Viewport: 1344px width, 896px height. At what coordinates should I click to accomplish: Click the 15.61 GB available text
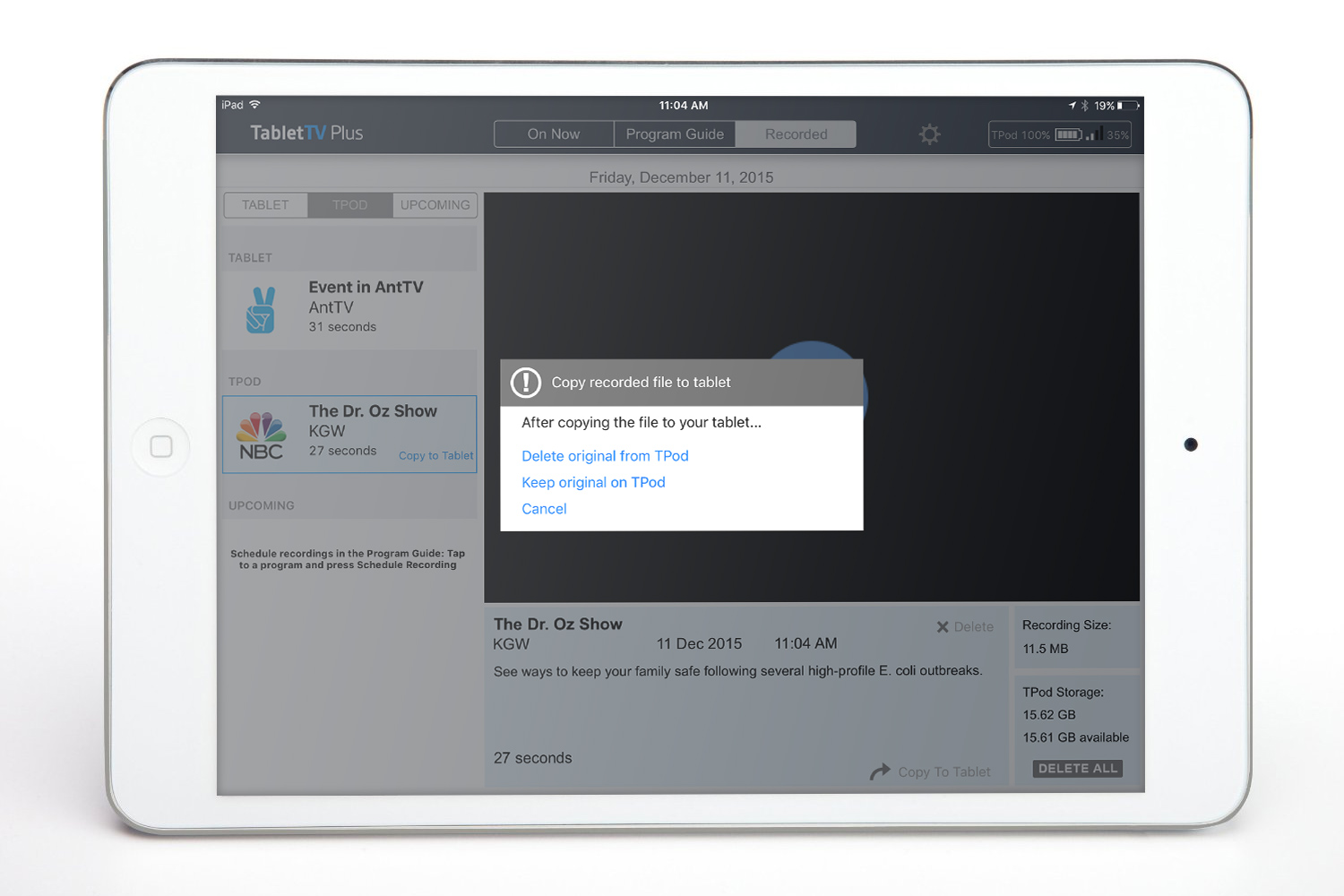tap(1076, 737)
